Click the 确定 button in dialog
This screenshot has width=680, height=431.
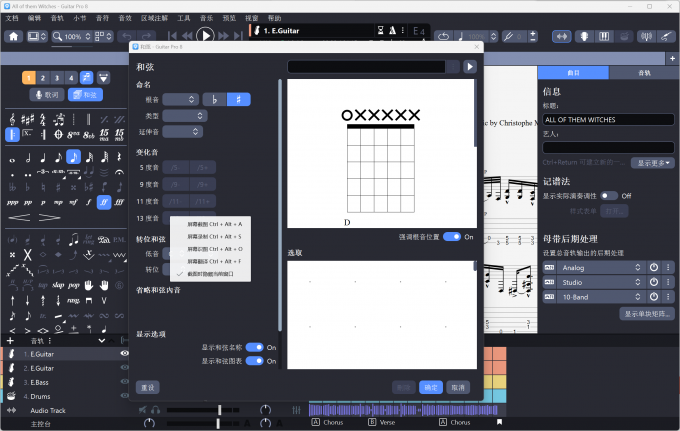[x=431, y=387]
